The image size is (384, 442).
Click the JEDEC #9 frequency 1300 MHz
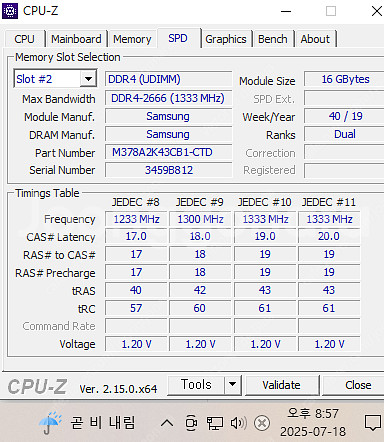coord(200,219)
